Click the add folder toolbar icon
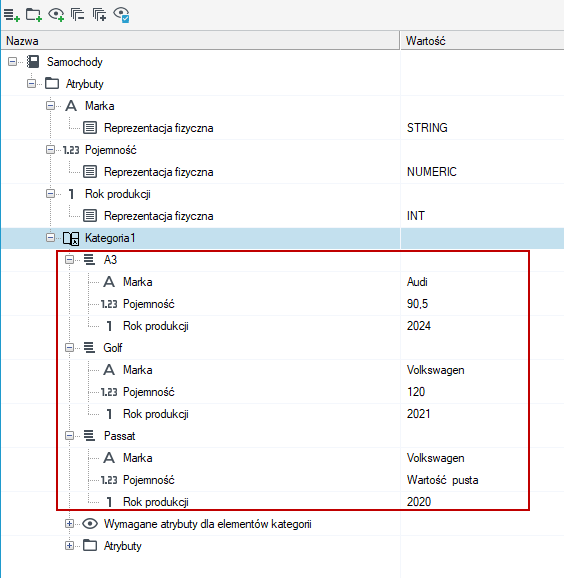 pos(34,15)
